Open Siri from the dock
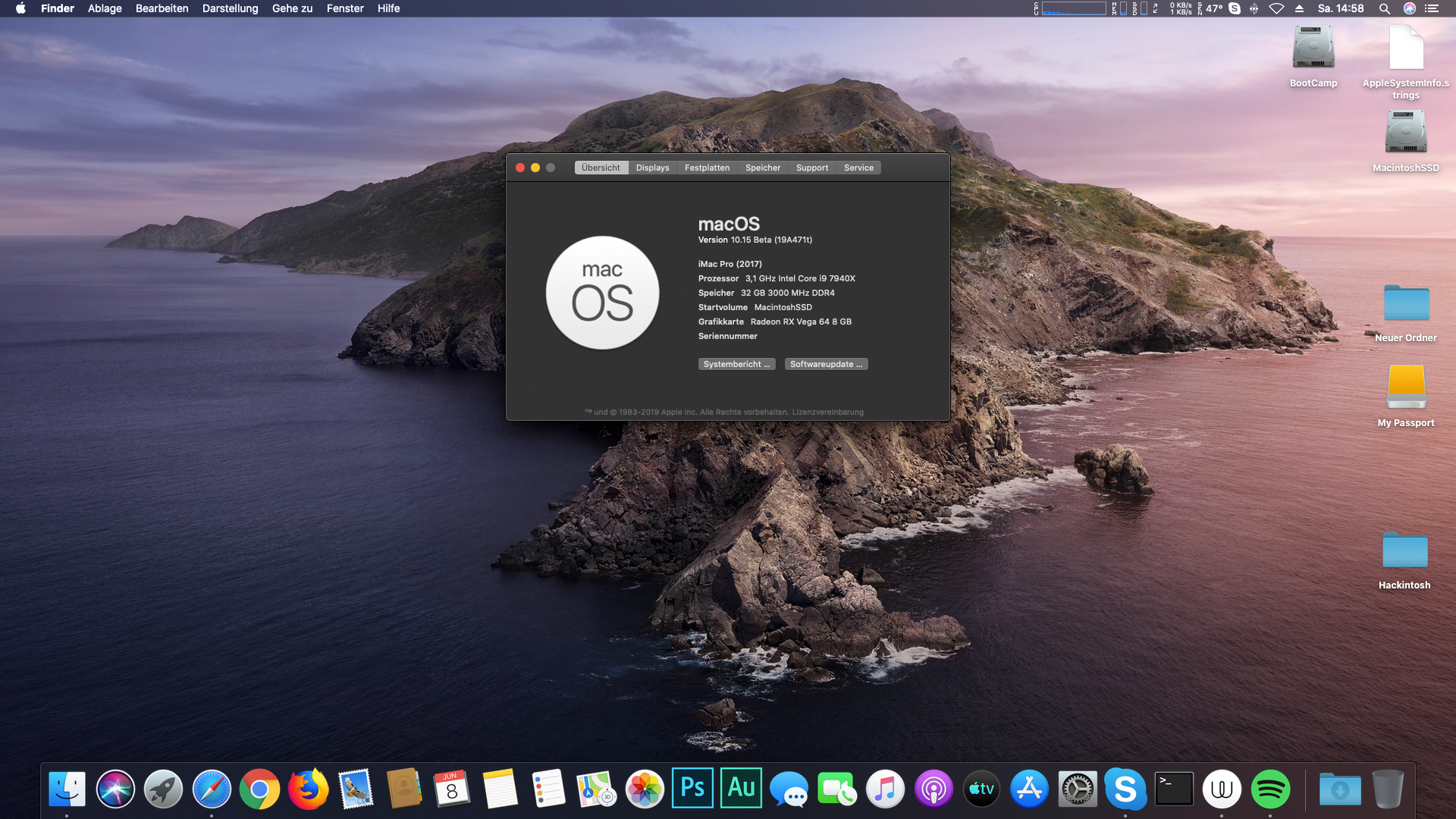The height and width of the screenshot is (819, 1456). click(x=115, y=789)
